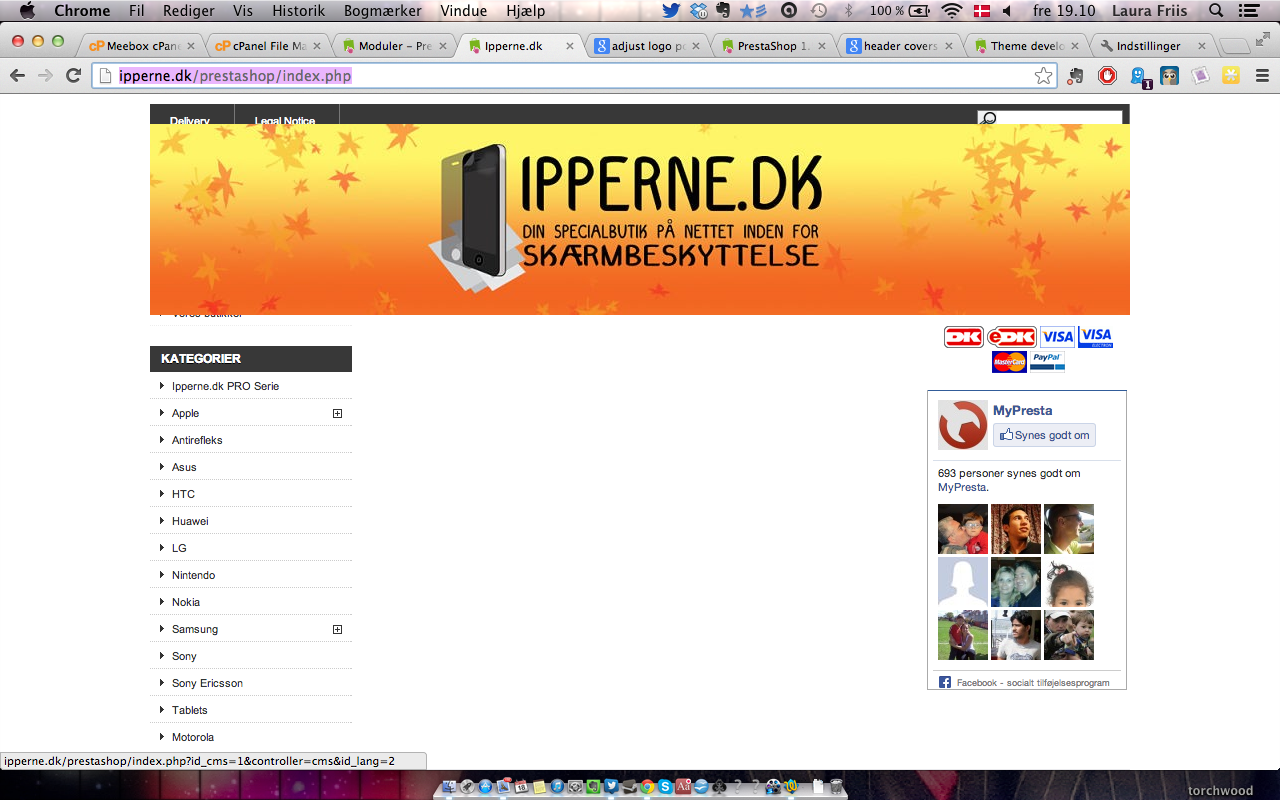
Task: Click the Synes godt om like button
Action: tap(1044, 435)
